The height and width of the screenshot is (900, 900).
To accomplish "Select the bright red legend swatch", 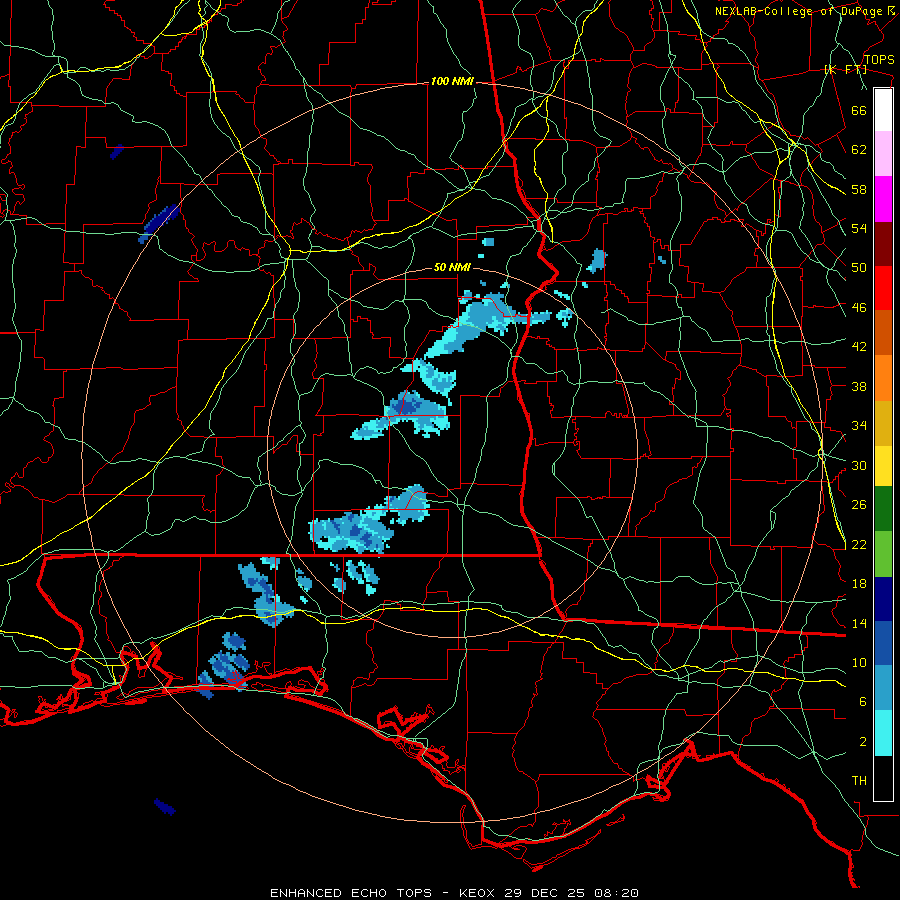I will tap(883, 288).
